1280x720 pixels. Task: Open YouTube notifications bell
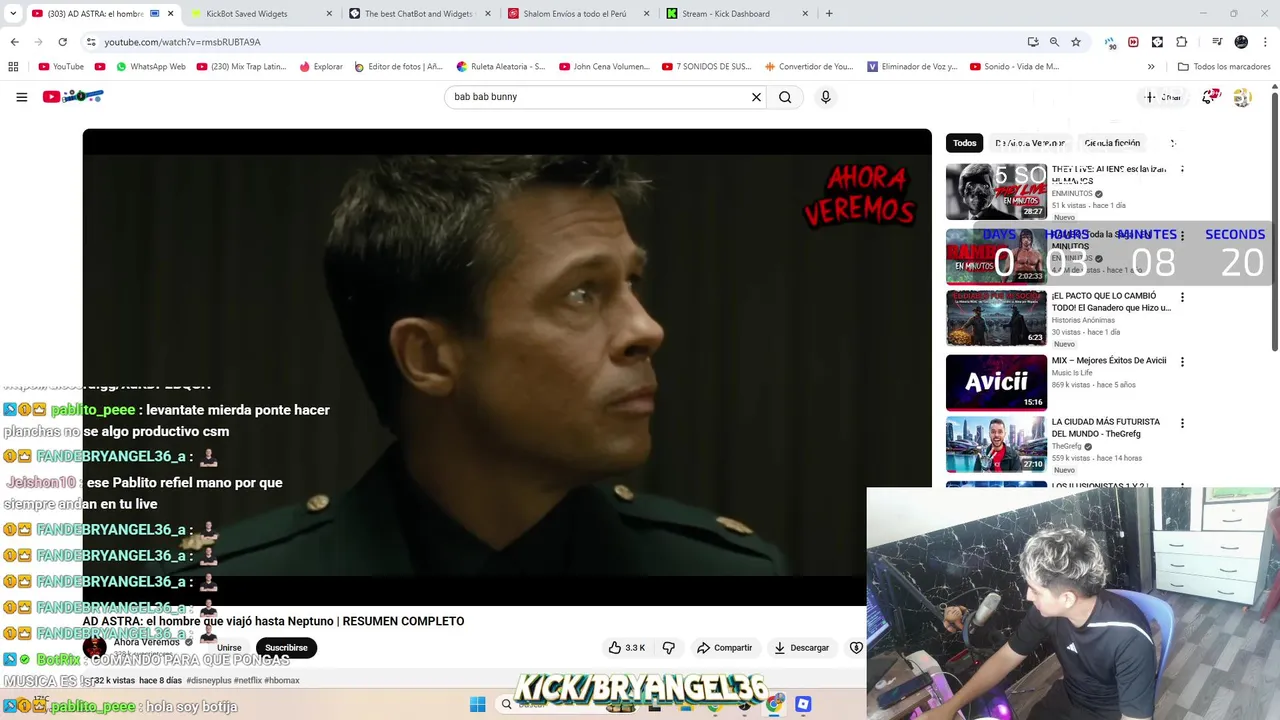tap(1210, 97)
